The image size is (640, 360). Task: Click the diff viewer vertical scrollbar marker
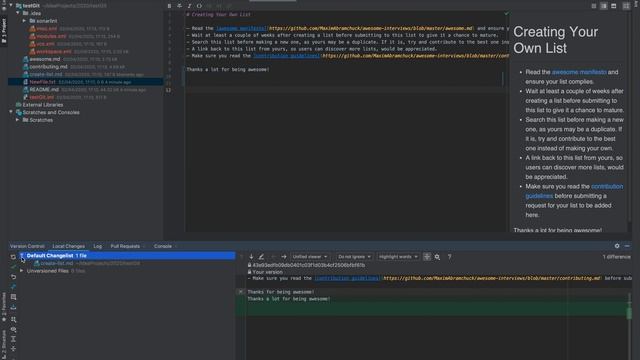pyautogui.click(x=629, y=313)
